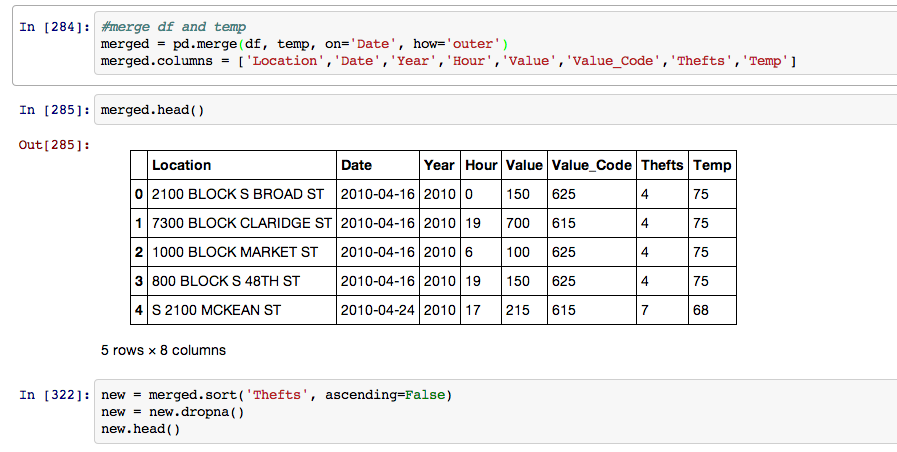This screenshot has width=897, height=452.
Task: Click the cell 'S 2100 MCKEAN ST'
Action: coord(242,310)
